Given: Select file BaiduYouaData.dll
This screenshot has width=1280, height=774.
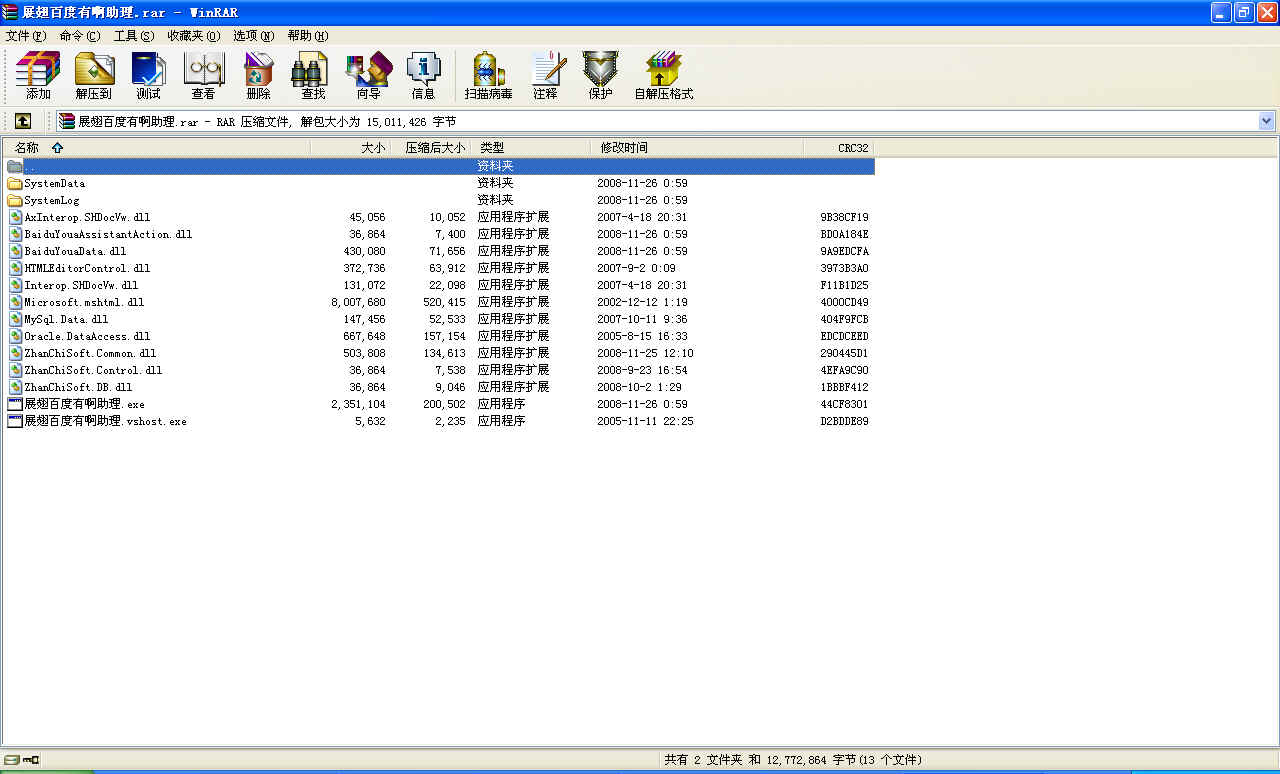Looking at the screenshot, I should [x=75, y=251].
